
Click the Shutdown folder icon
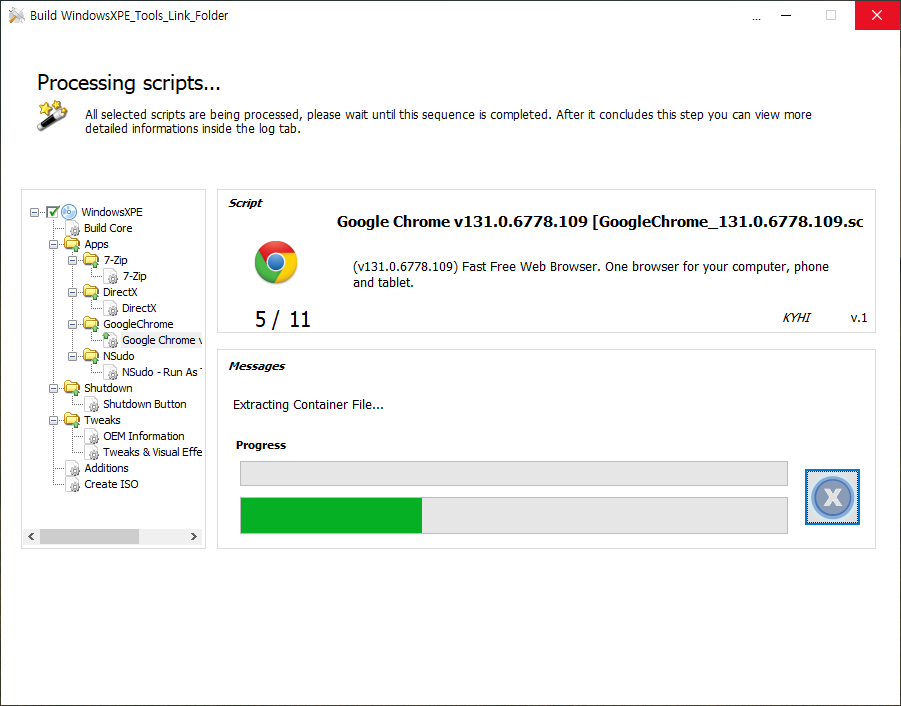pos(72,388)
